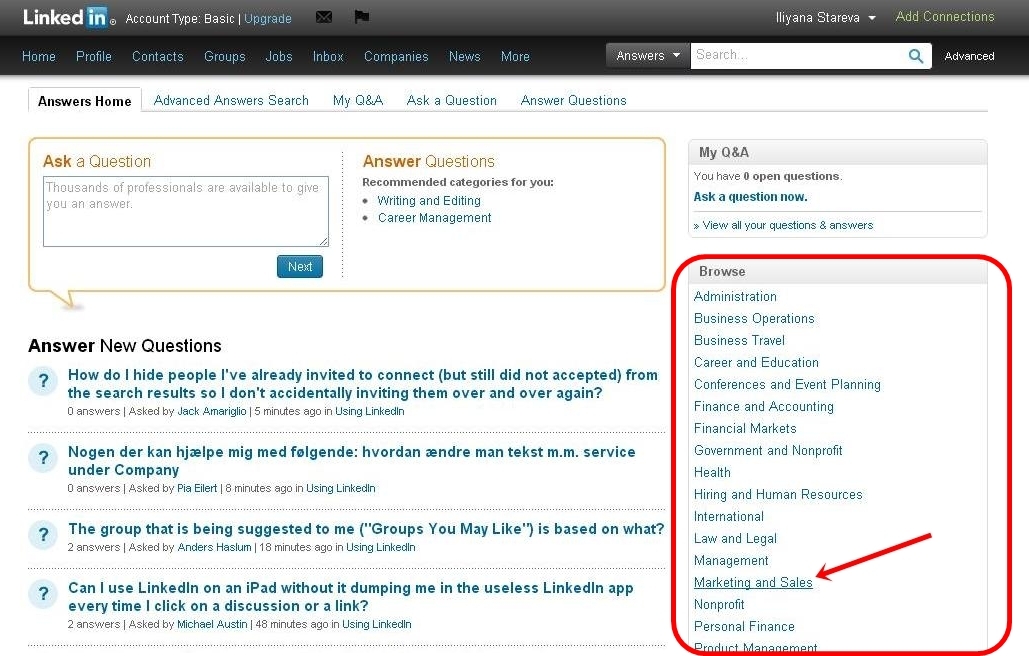Switch to Advanced Answers Search tab
The image size is (1029, 656).
pos(231,100)
